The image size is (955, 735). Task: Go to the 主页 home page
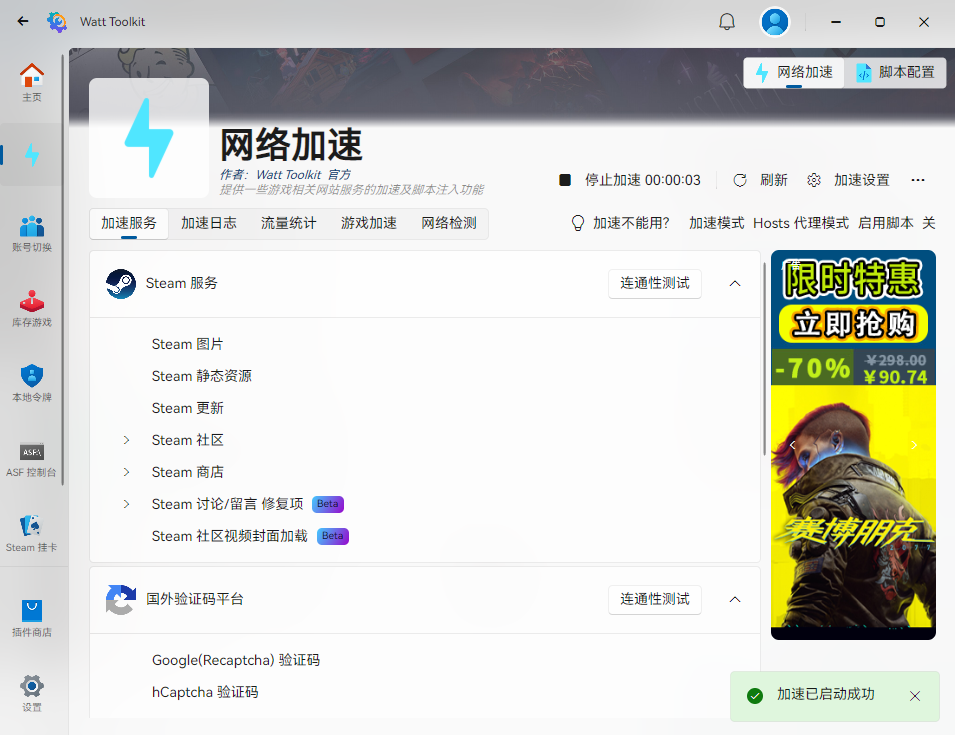pyautogui.click(x=32, y=83)
